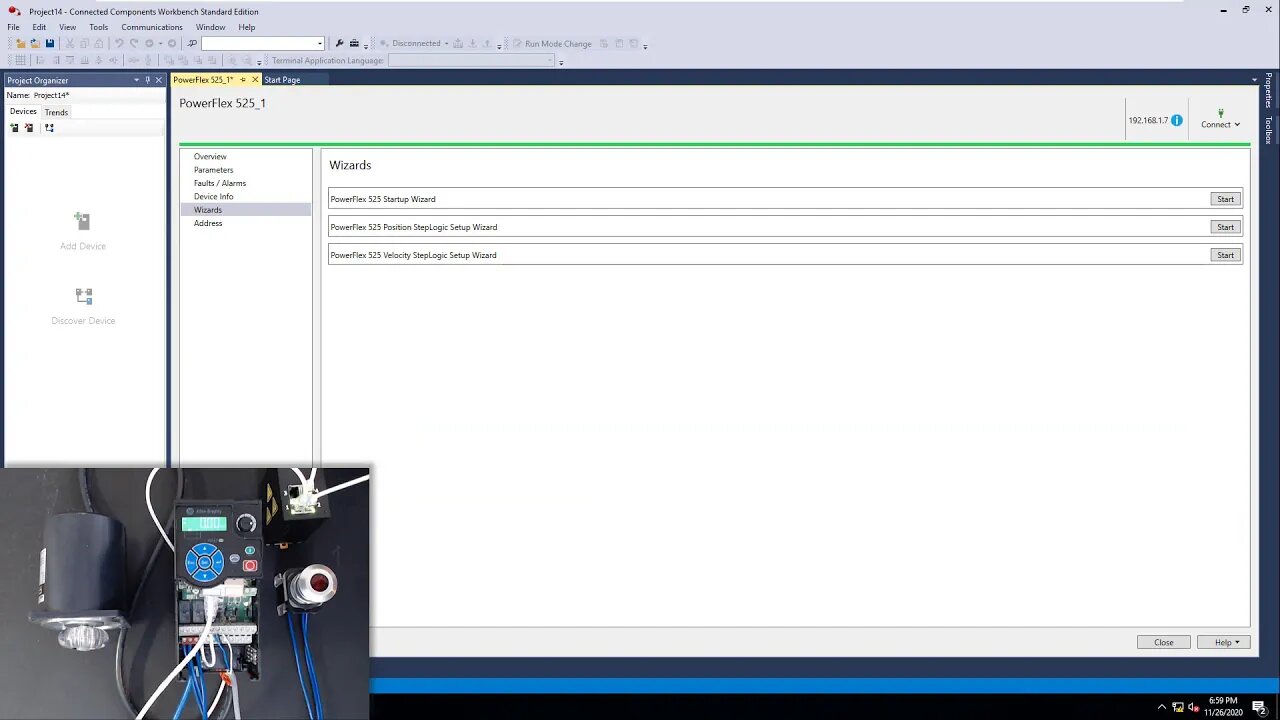Click the large Discover Device icon
Image resolution: width=1280 pixels, height=720 pixels.
click(83, 296)
